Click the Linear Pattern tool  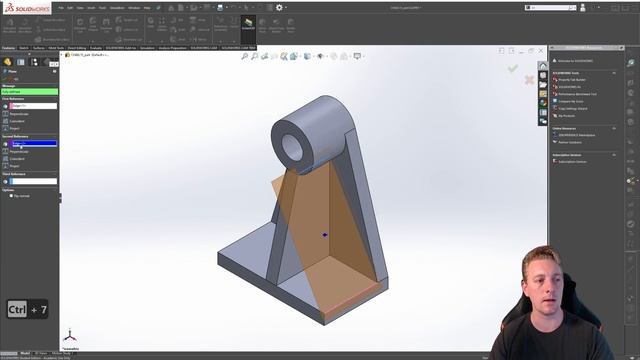pos(162,24)
